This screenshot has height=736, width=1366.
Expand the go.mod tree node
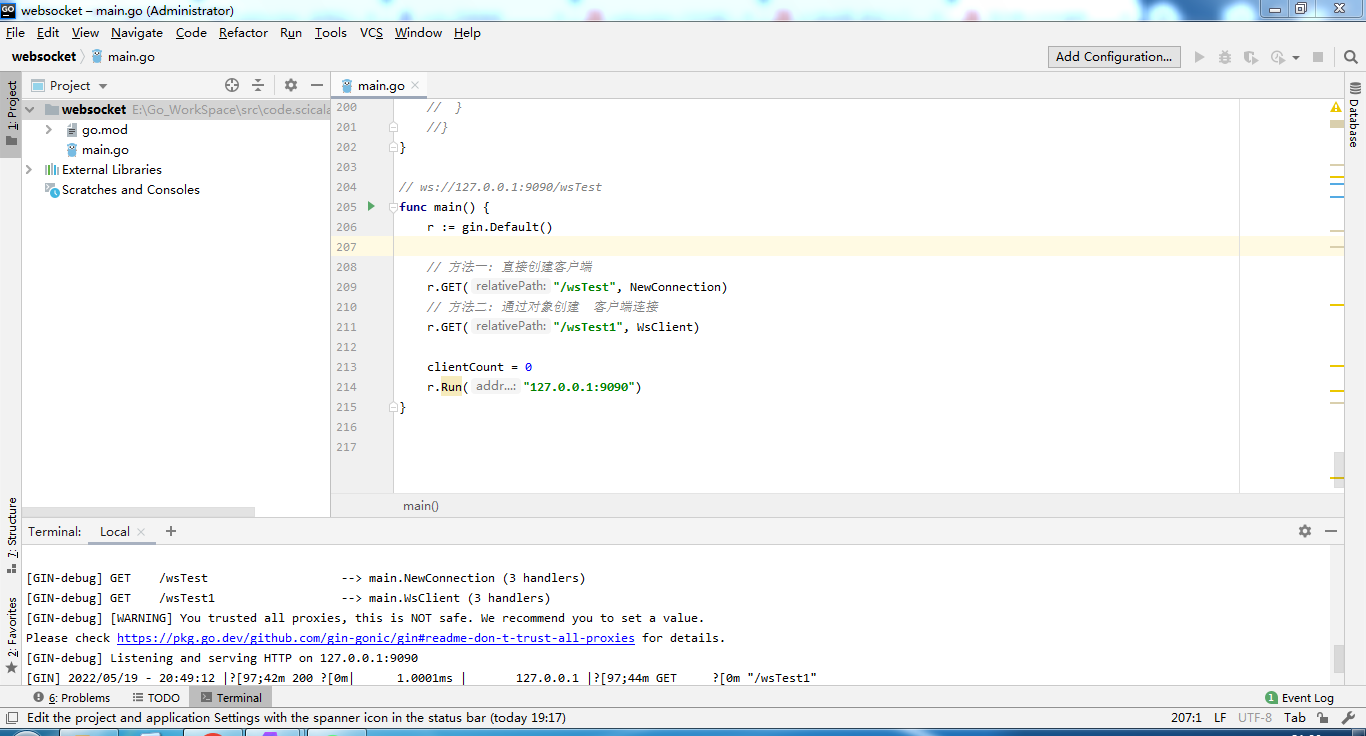coord(47,129)
